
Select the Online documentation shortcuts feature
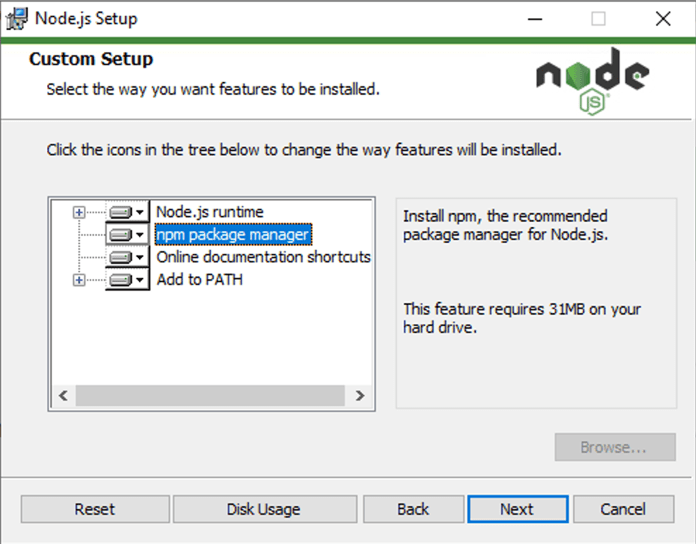point(263,257)
